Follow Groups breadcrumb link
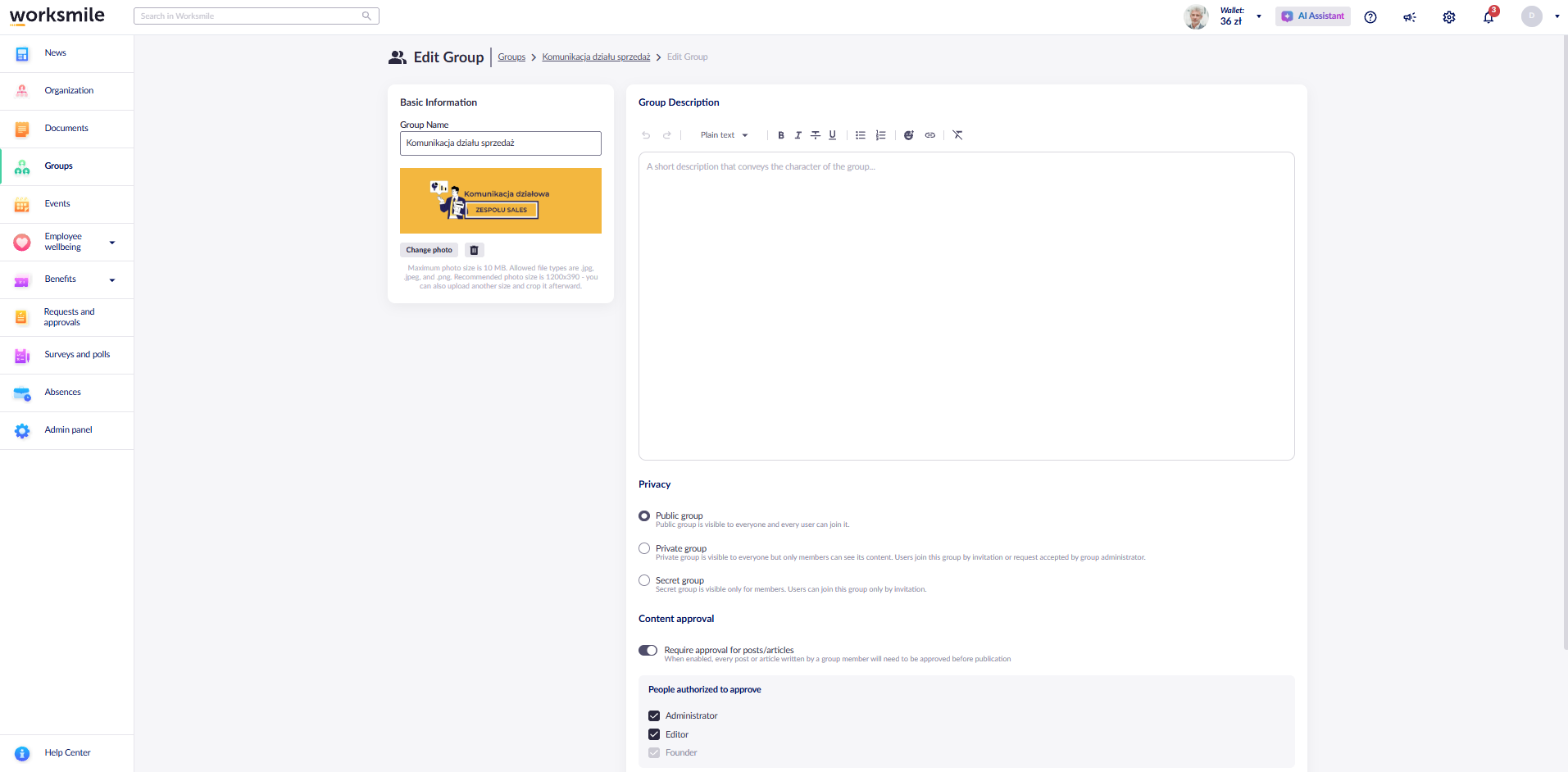This screenshot has width=1568, height=772. pos(511,57)
